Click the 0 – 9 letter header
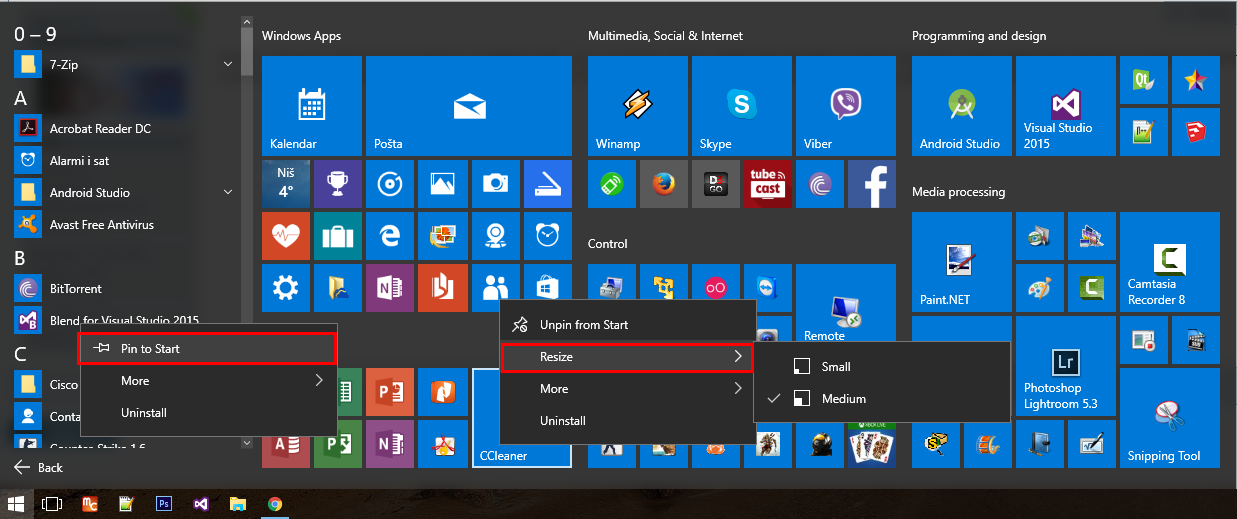1237x519 pixels. click(36, 34)
